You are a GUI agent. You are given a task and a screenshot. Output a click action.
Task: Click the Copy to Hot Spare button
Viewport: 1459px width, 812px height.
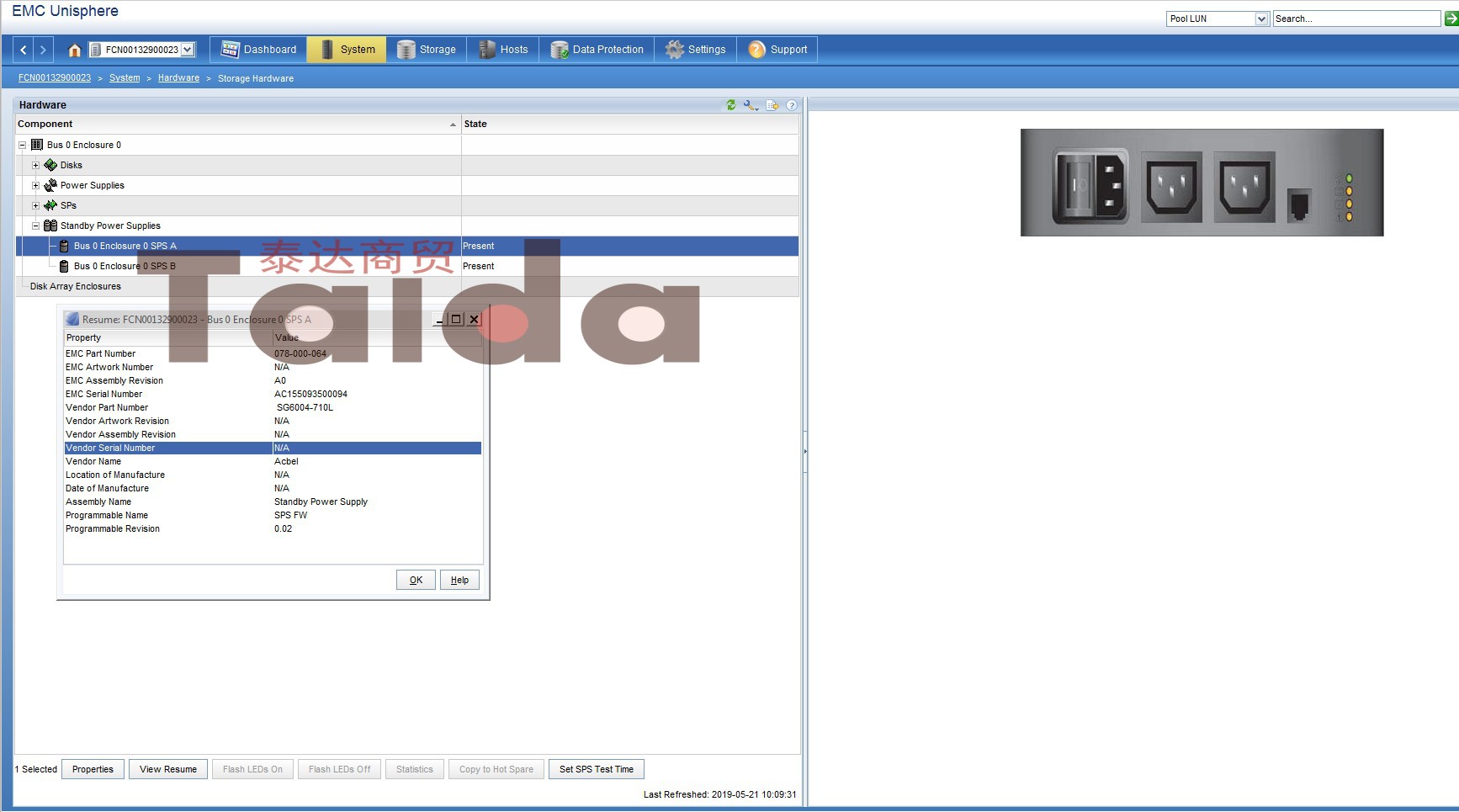point(496,769)
